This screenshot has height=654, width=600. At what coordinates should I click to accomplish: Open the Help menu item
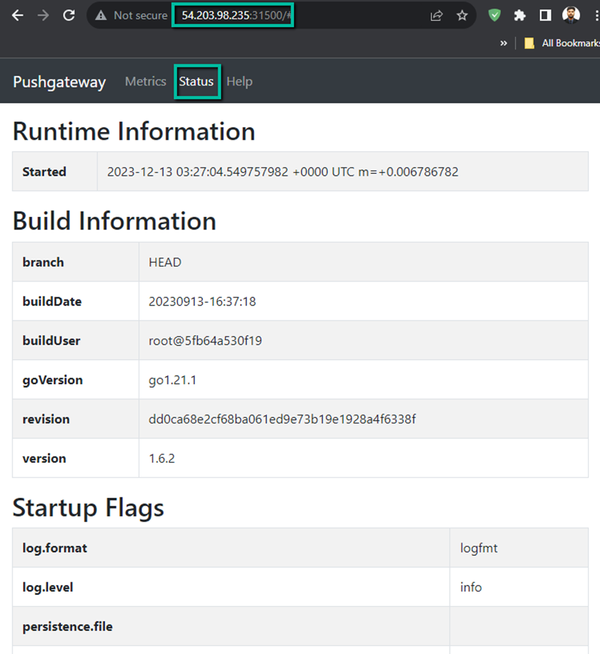pos(239,82)
